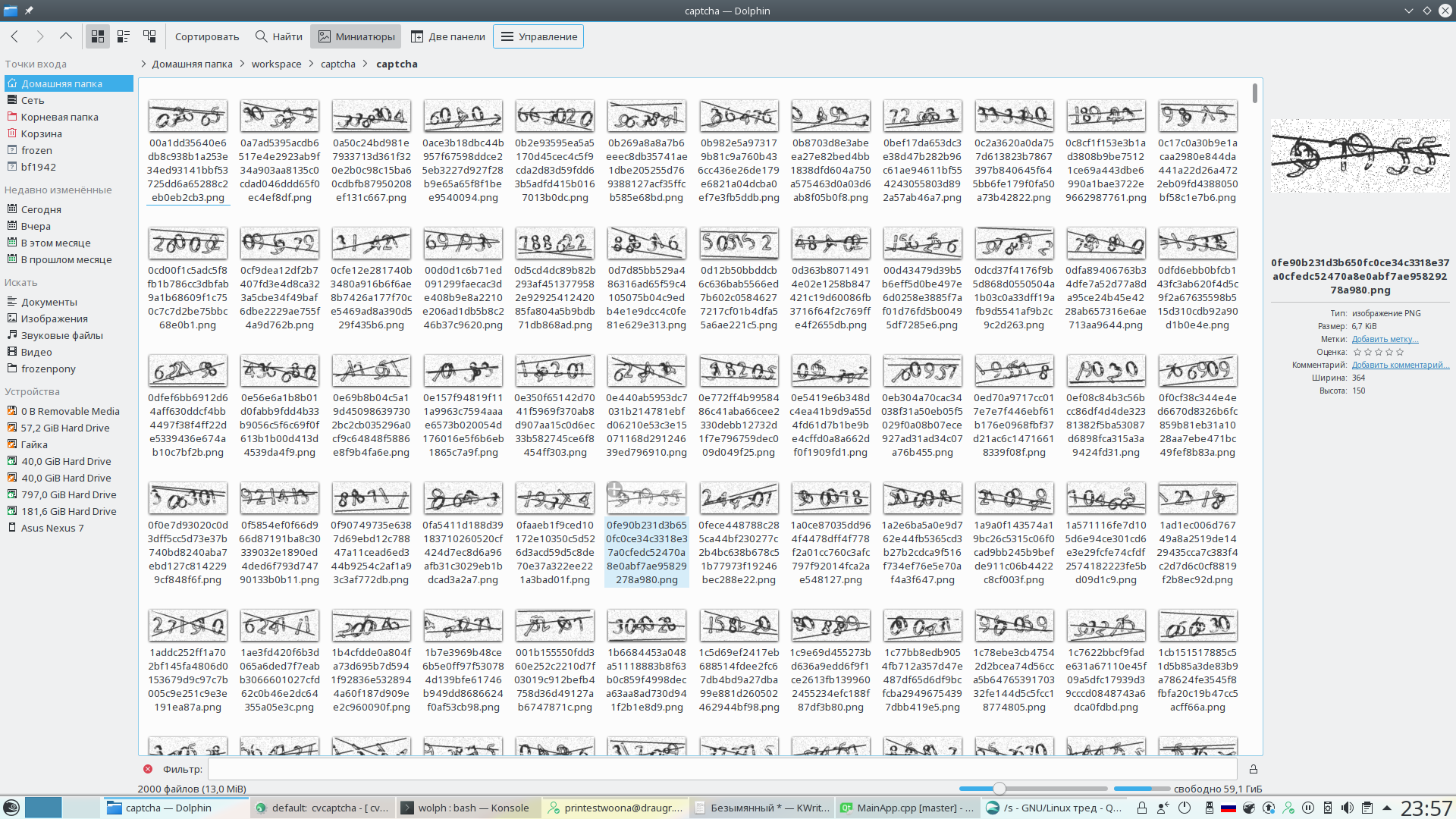The width and height of the screenshot is (1456, 819).
Task: Focus the Фильтр text input field
Action: coord(723,769)
